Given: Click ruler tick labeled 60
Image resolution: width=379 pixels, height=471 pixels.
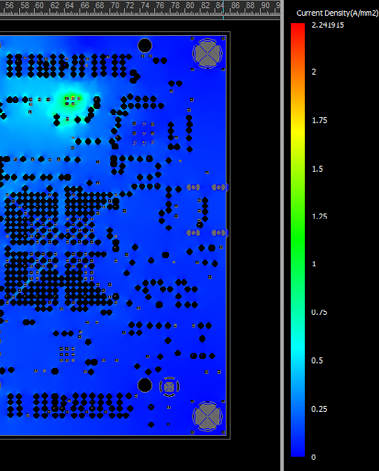Looking at the screenshot, I should tap(39, 6).
